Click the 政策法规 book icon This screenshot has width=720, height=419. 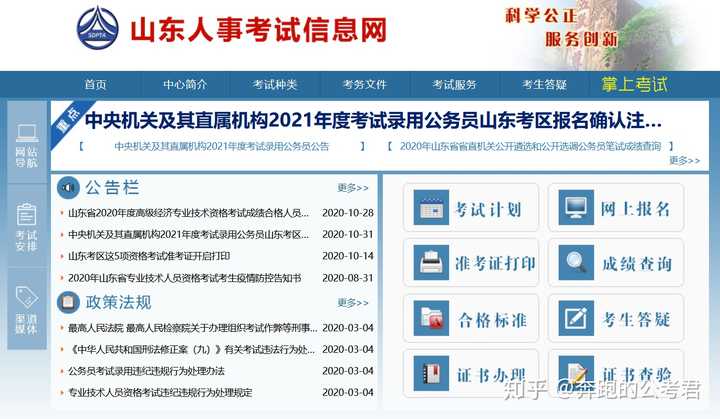[68, 302]
